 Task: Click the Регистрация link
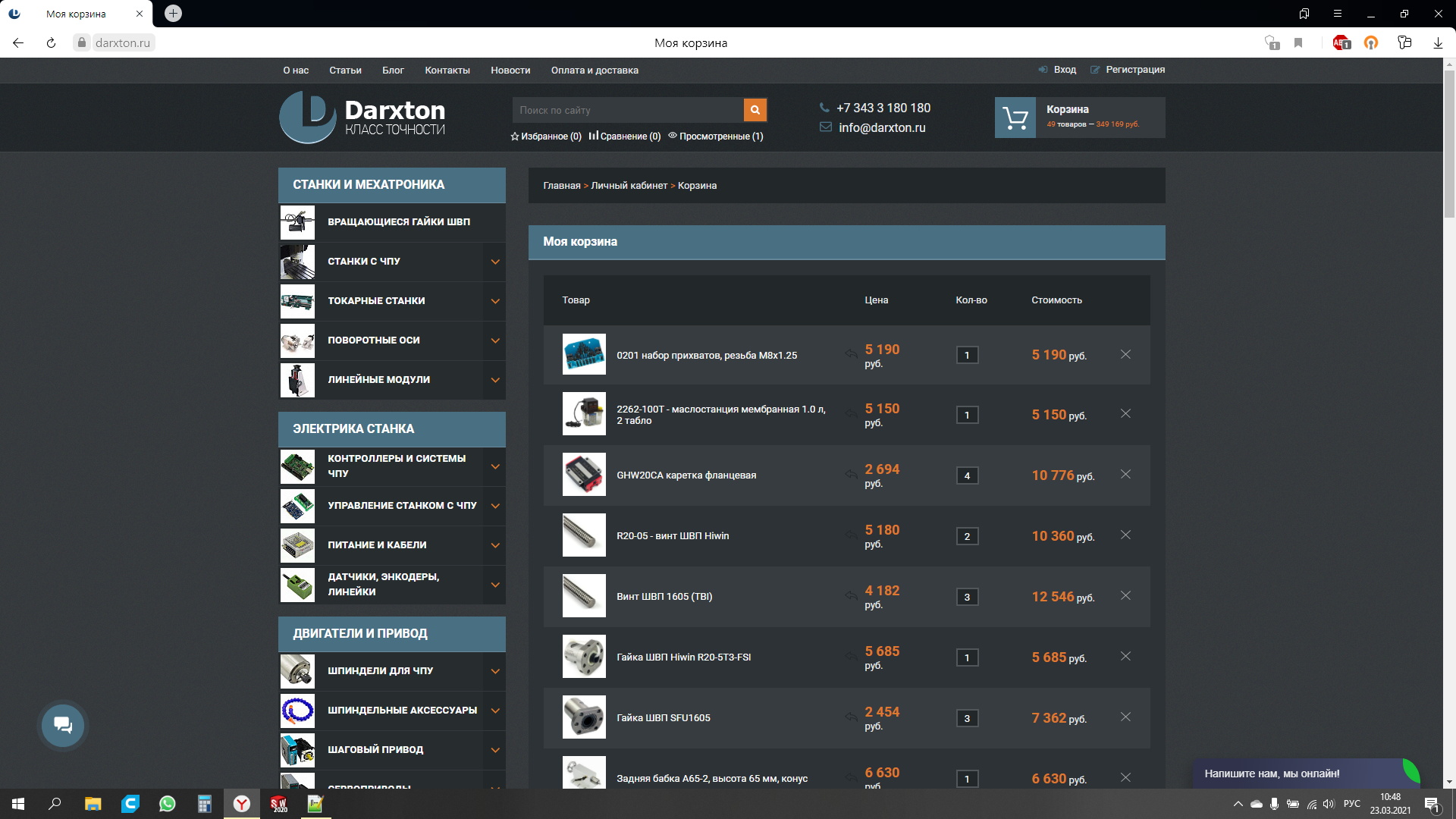click(1134, 70)
